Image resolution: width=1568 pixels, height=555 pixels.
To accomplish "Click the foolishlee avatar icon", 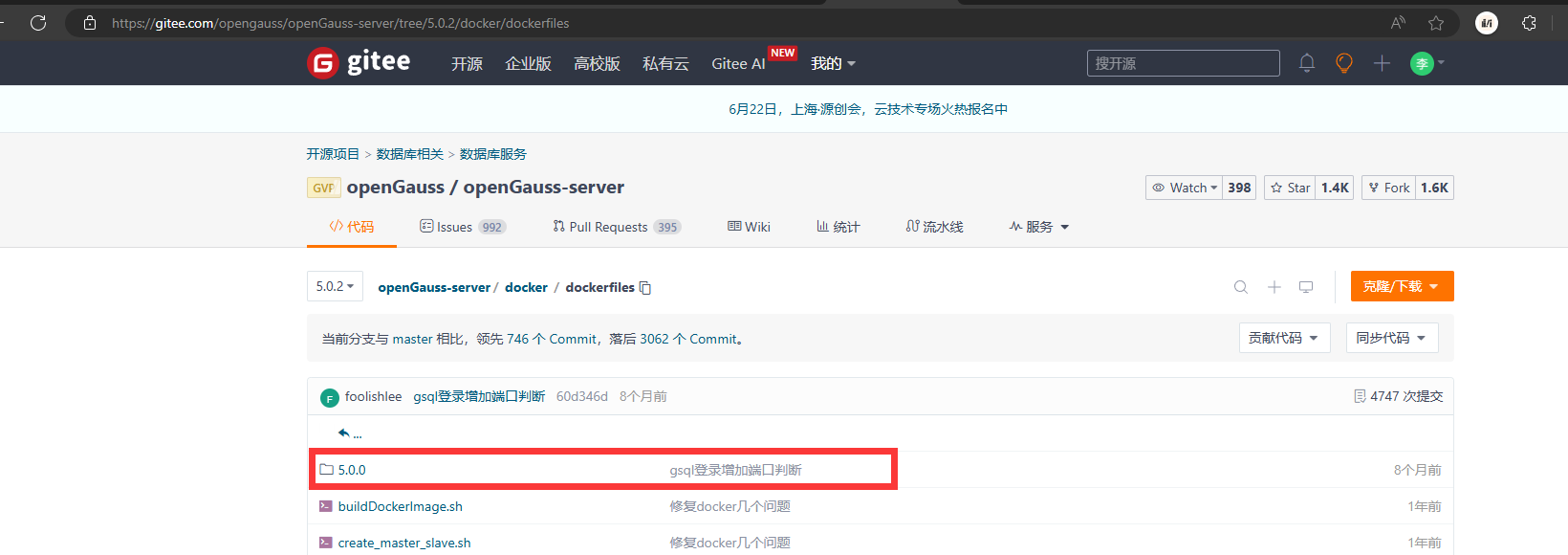I will pyautogui.click(x=330, y=398).
